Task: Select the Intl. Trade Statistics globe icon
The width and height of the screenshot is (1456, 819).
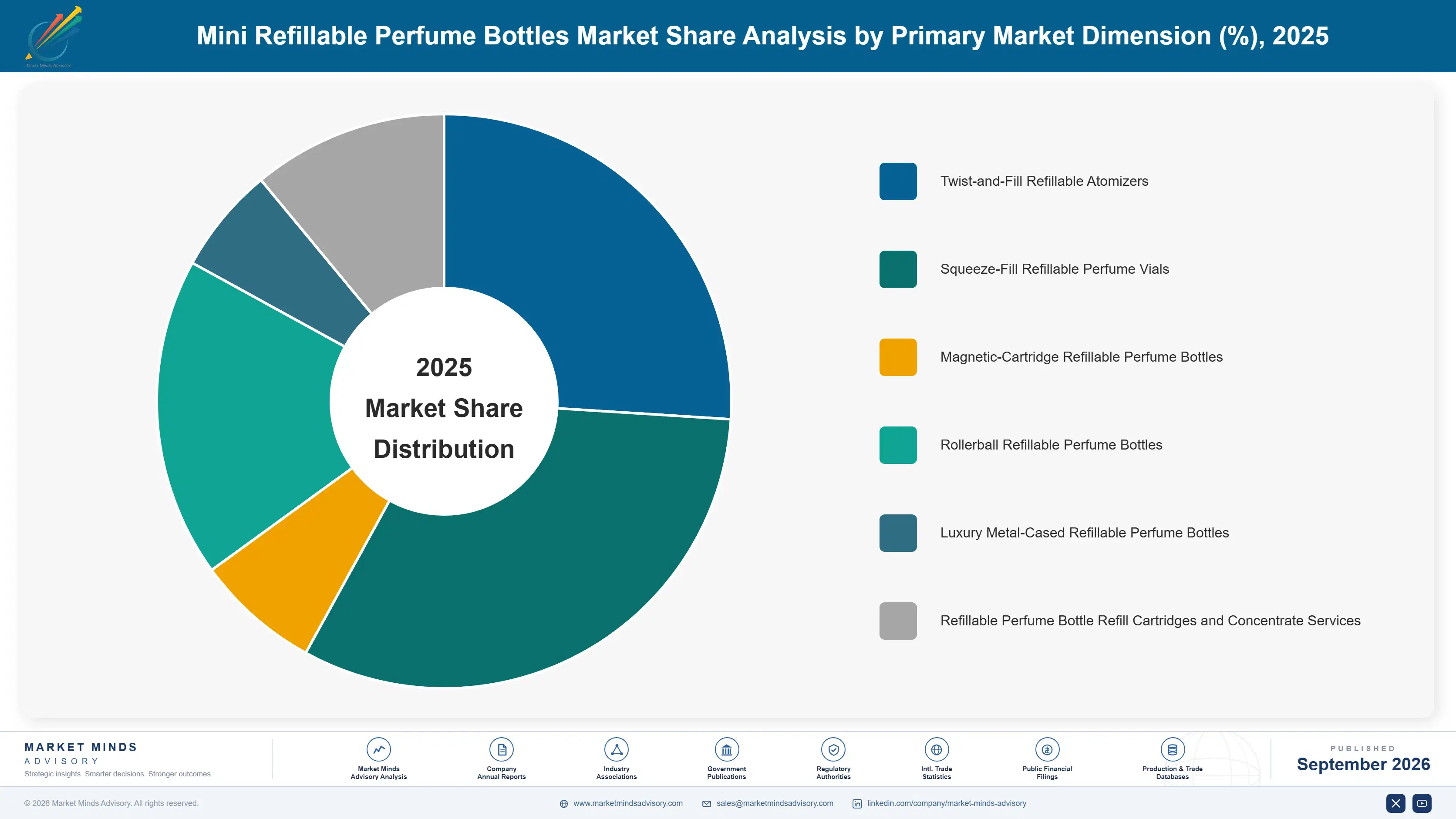Action: [x=937, y=749]
